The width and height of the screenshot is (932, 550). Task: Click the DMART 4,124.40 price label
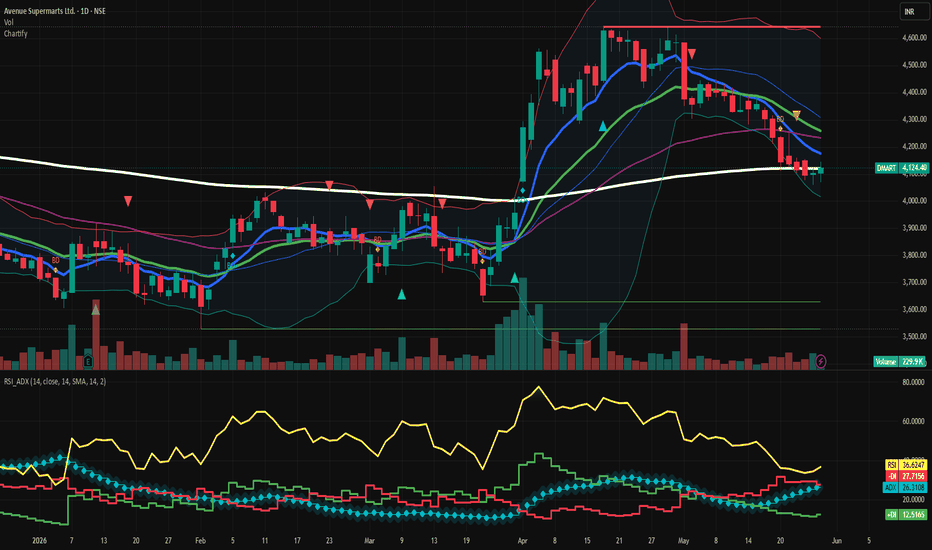point(902,168)
